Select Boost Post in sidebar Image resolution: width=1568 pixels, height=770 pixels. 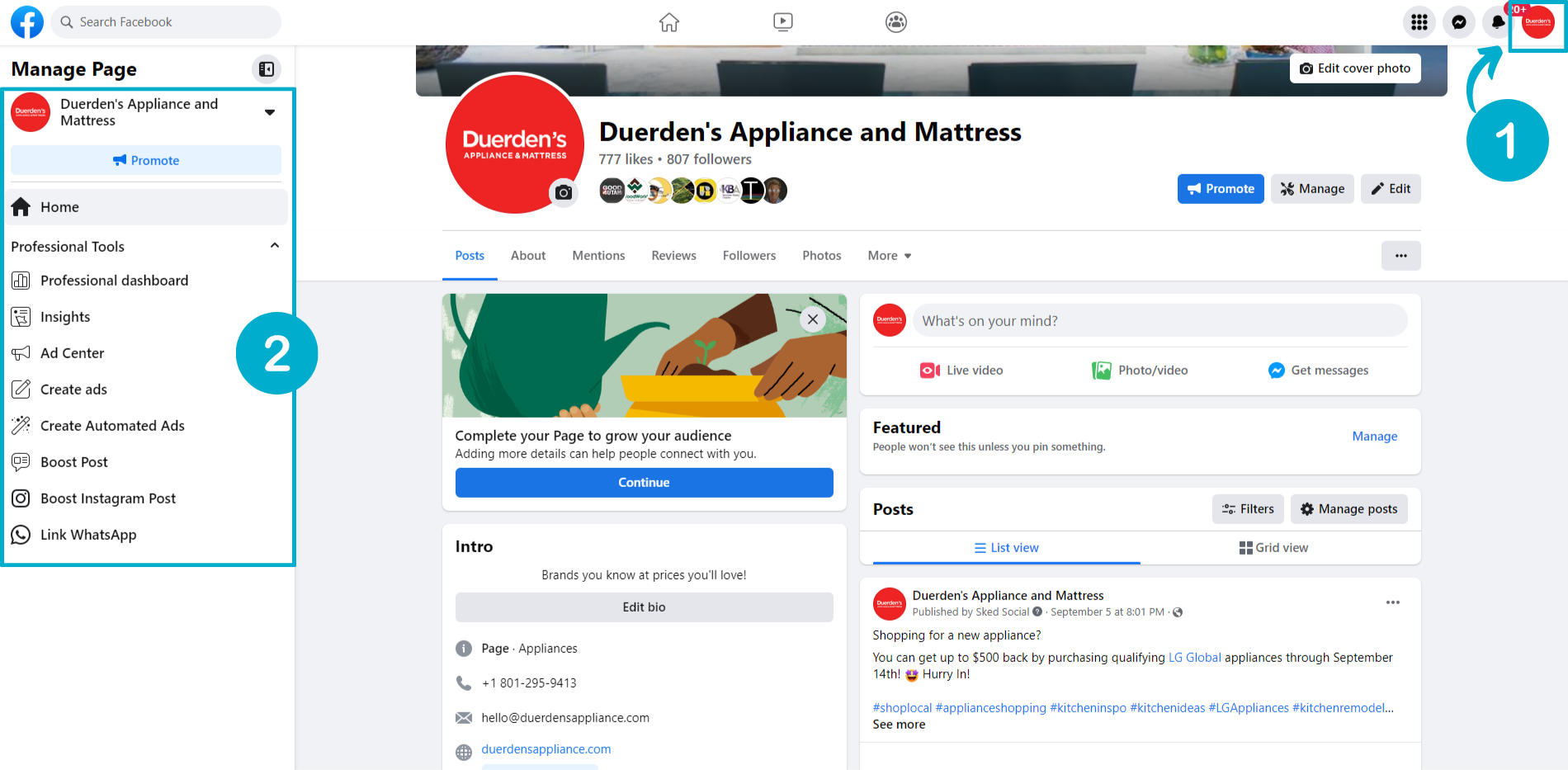(147, 462)
